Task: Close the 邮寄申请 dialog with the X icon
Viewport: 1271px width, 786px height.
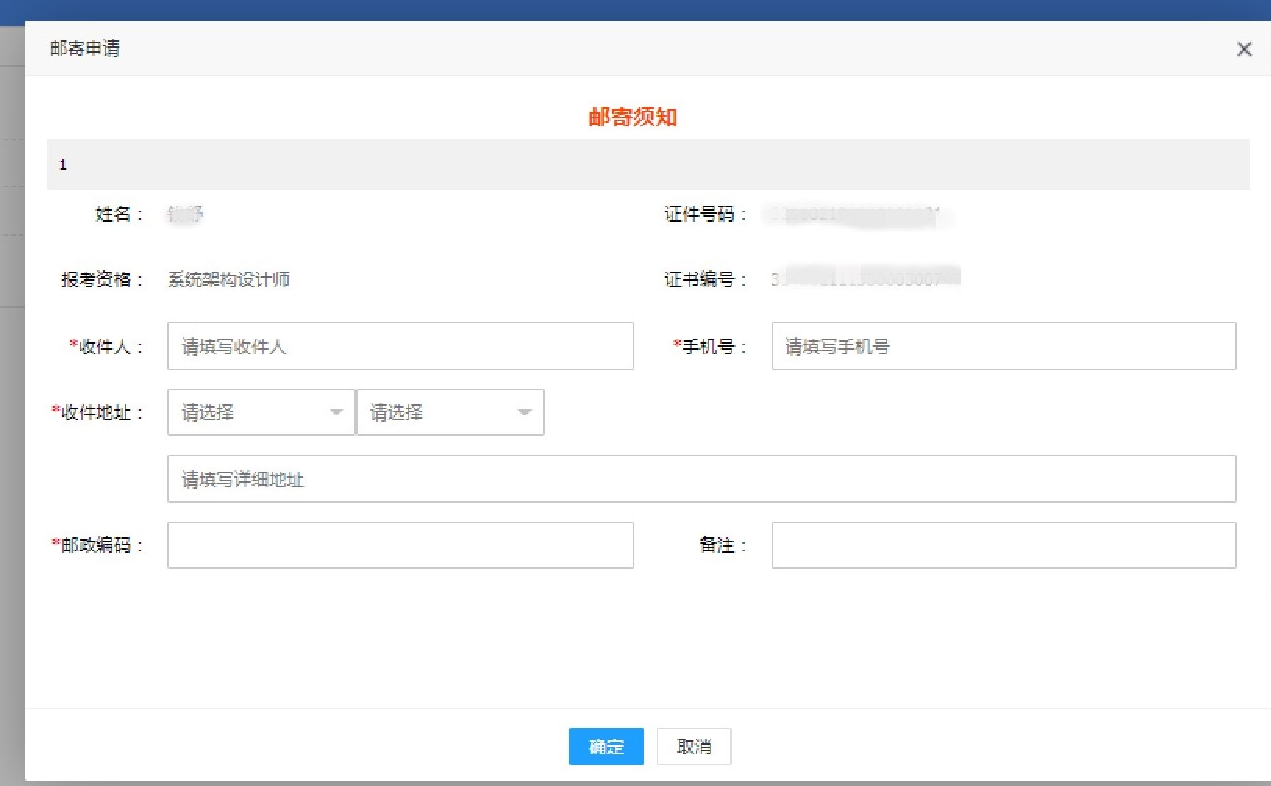Action: click(x=1244, y=49)
